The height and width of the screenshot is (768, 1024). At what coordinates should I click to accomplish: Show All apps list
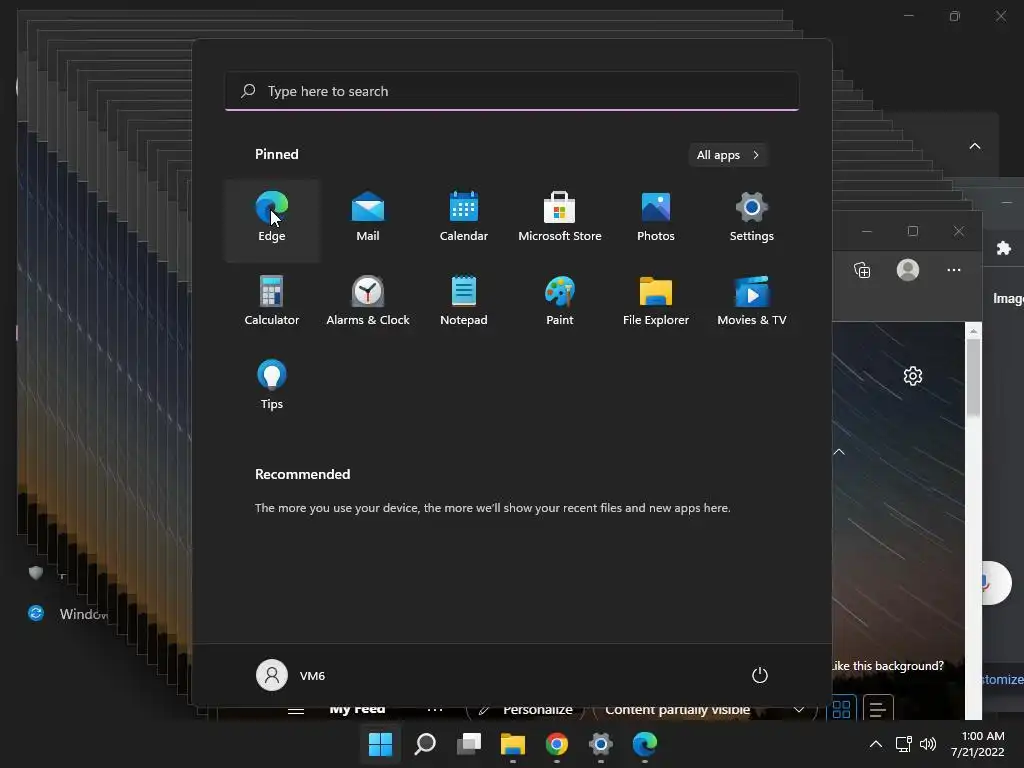tap(728, 155)
